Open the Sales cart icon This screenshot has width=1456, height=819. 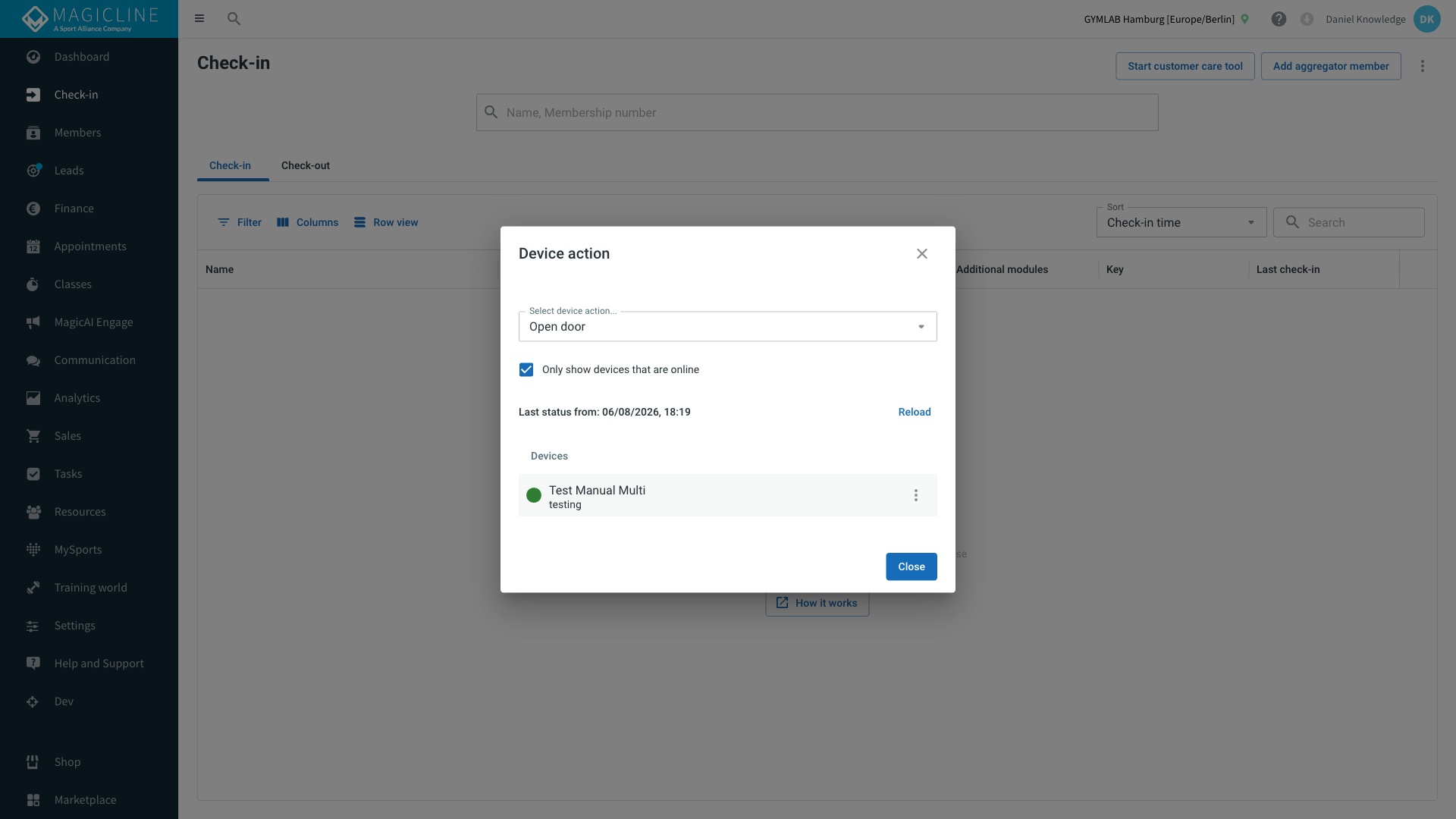click(33, 436)
